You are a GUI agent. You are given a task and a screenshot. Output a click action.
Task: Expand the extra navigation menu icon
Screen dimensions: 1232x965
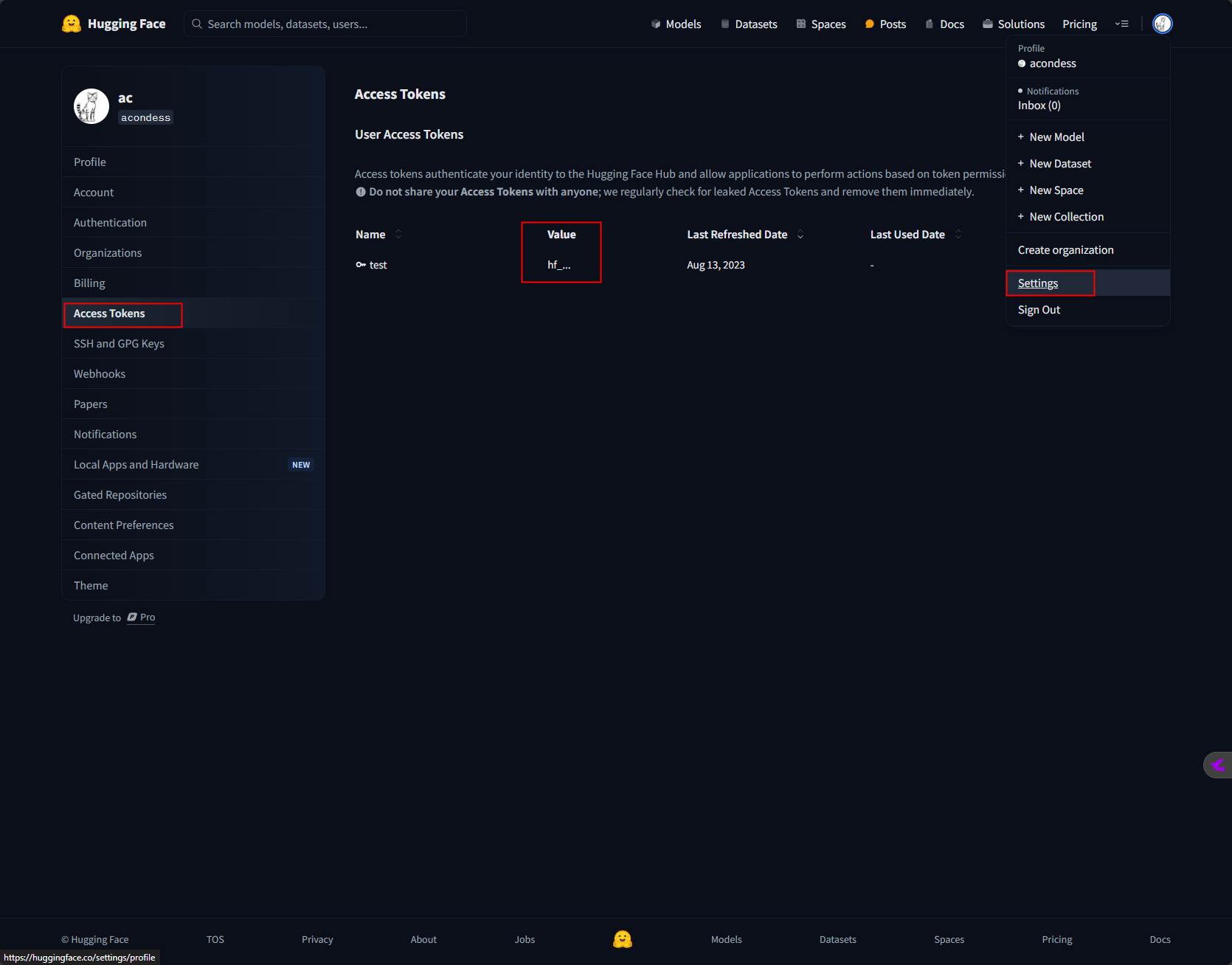[1122, 24]
